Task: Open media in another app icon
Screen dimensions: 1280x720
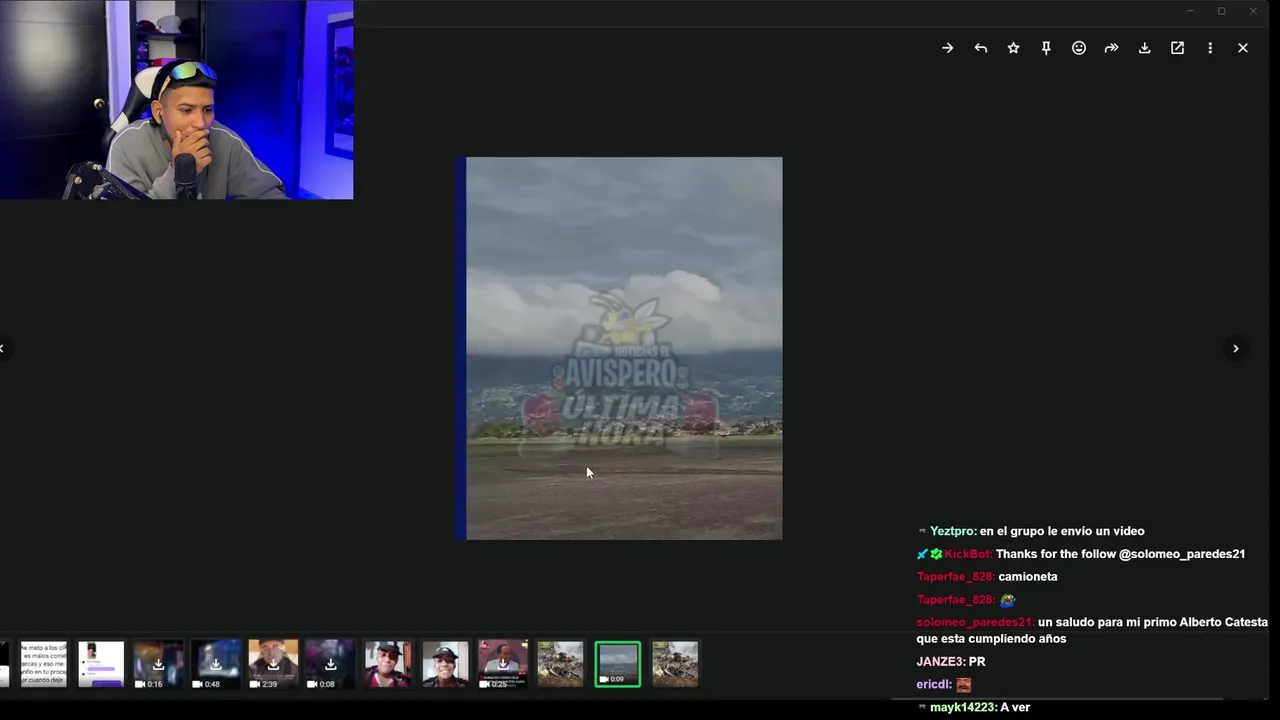Action: [x=1177, y=48]
